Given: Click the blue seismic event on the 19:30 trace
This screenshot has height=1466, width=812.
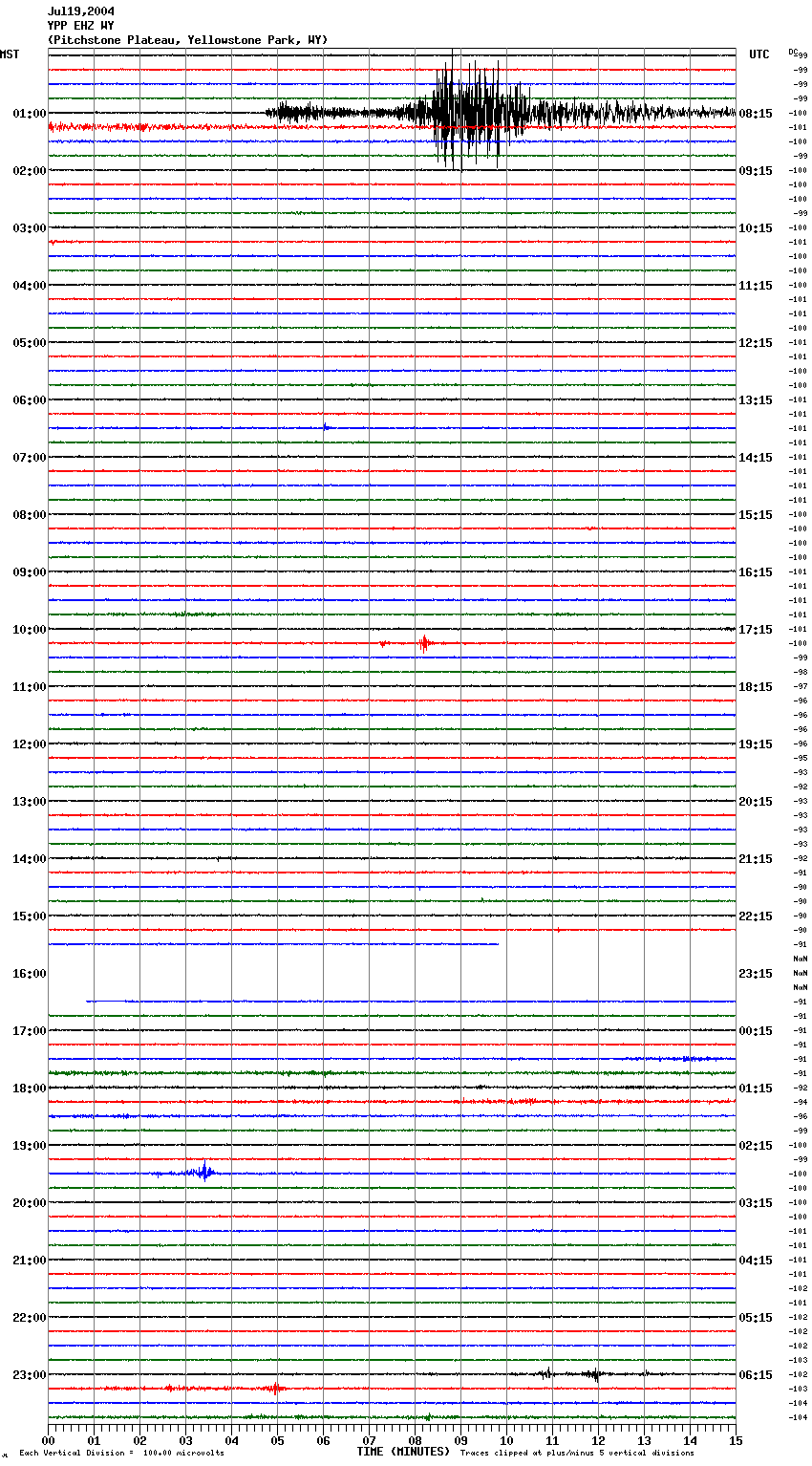Looking at the screenshot, I should (203, 1172).
